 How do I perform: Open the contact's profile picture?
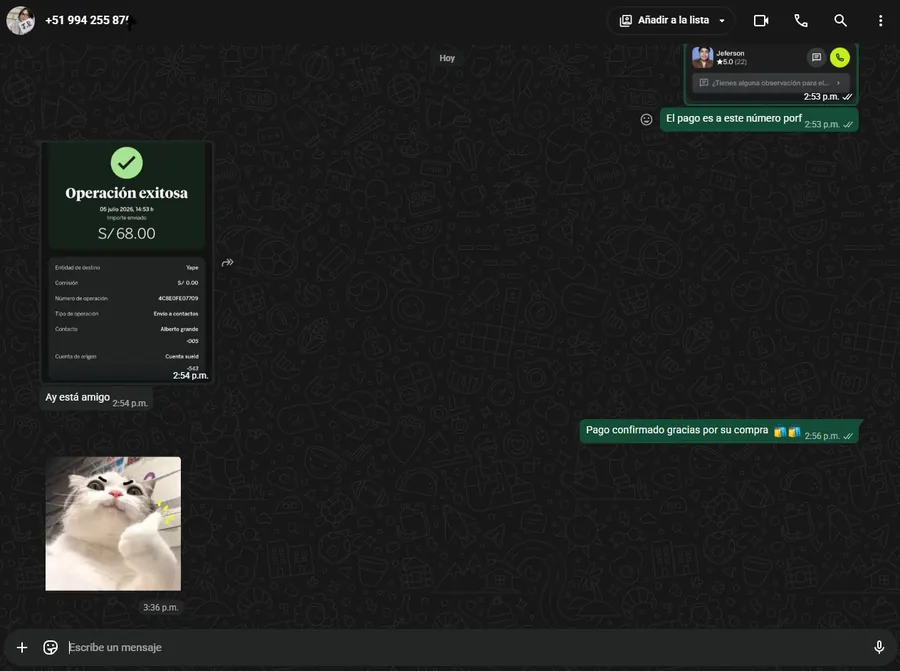pos(20,21)
